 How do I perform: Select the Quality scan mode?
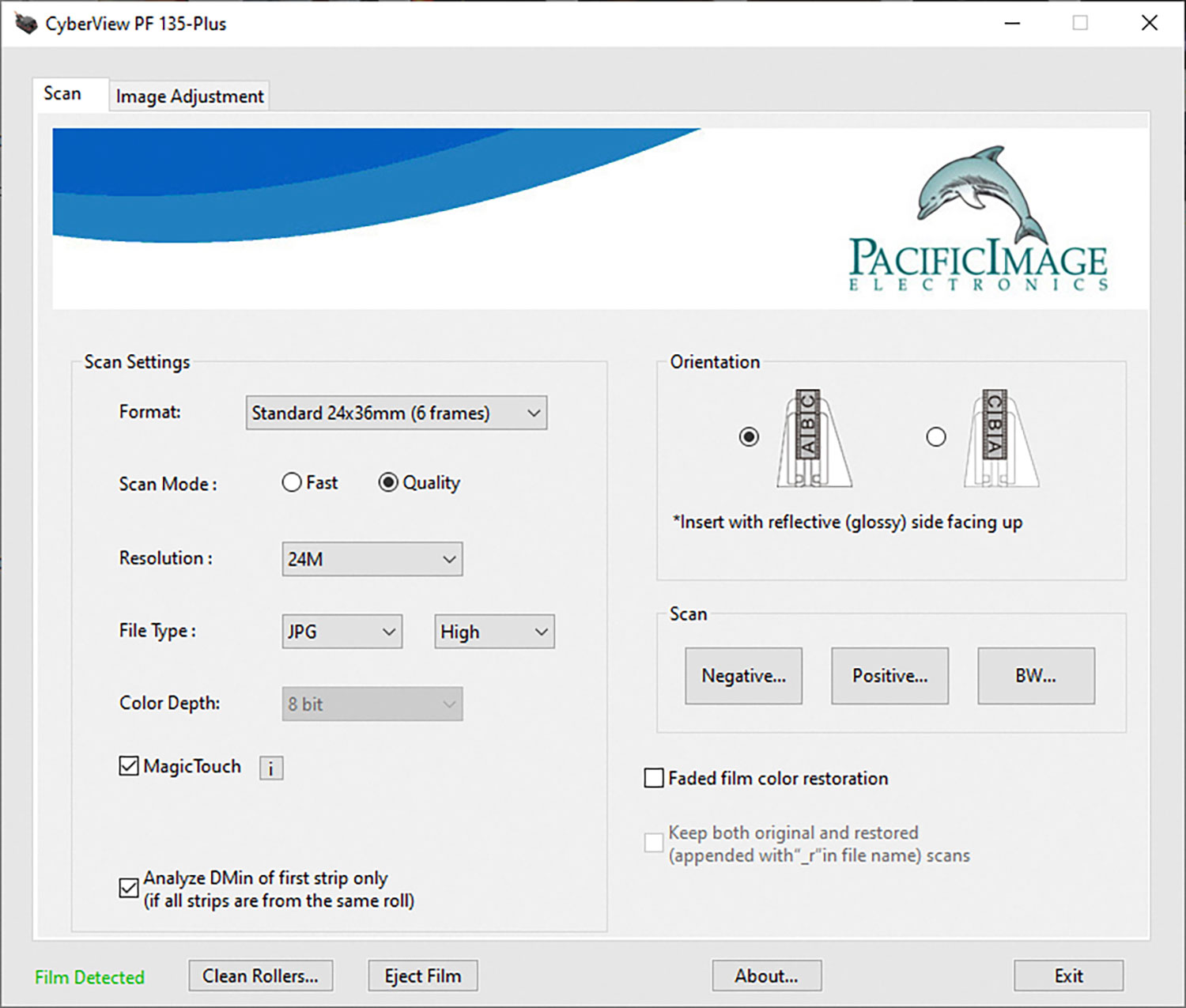(388, 482)
